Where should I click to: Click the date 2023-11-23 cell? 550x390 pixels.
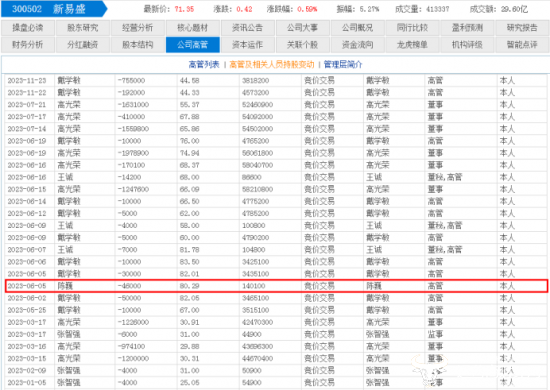pyautogui.click(x=27, y=81)
